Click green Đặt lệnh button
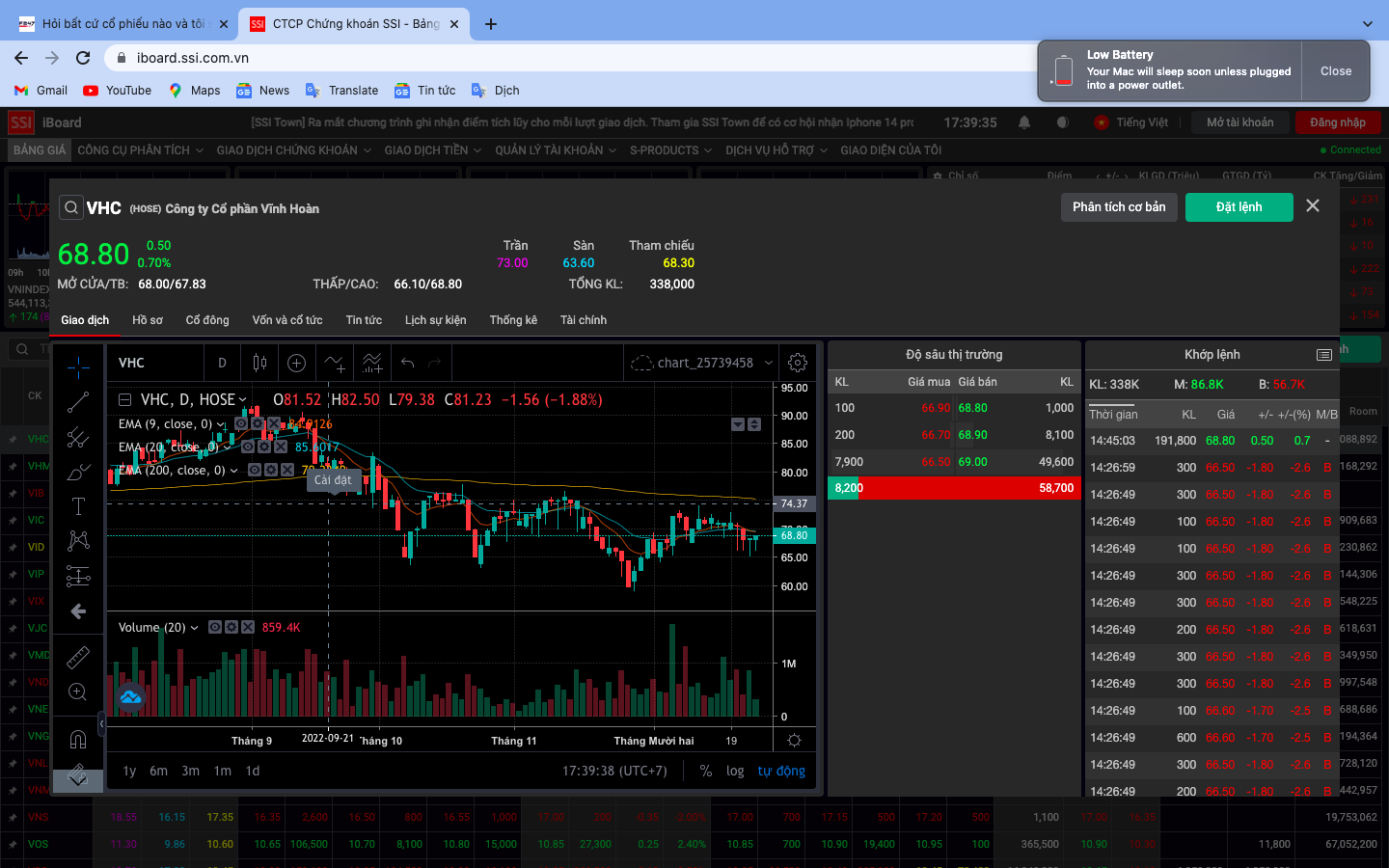 1239,207
